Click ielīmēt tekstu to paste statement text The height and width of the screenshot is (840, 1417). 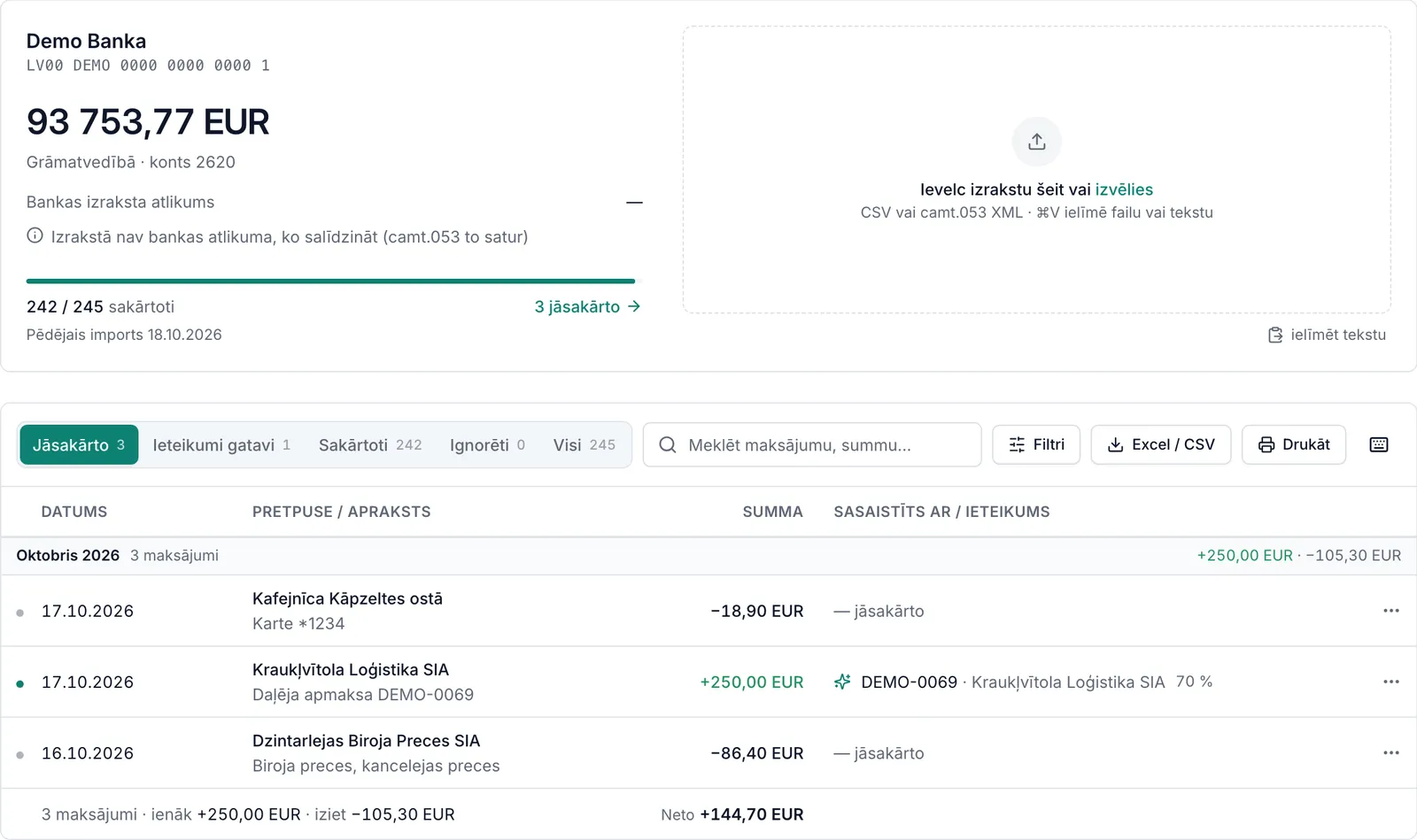click(x=1327, y=335)
